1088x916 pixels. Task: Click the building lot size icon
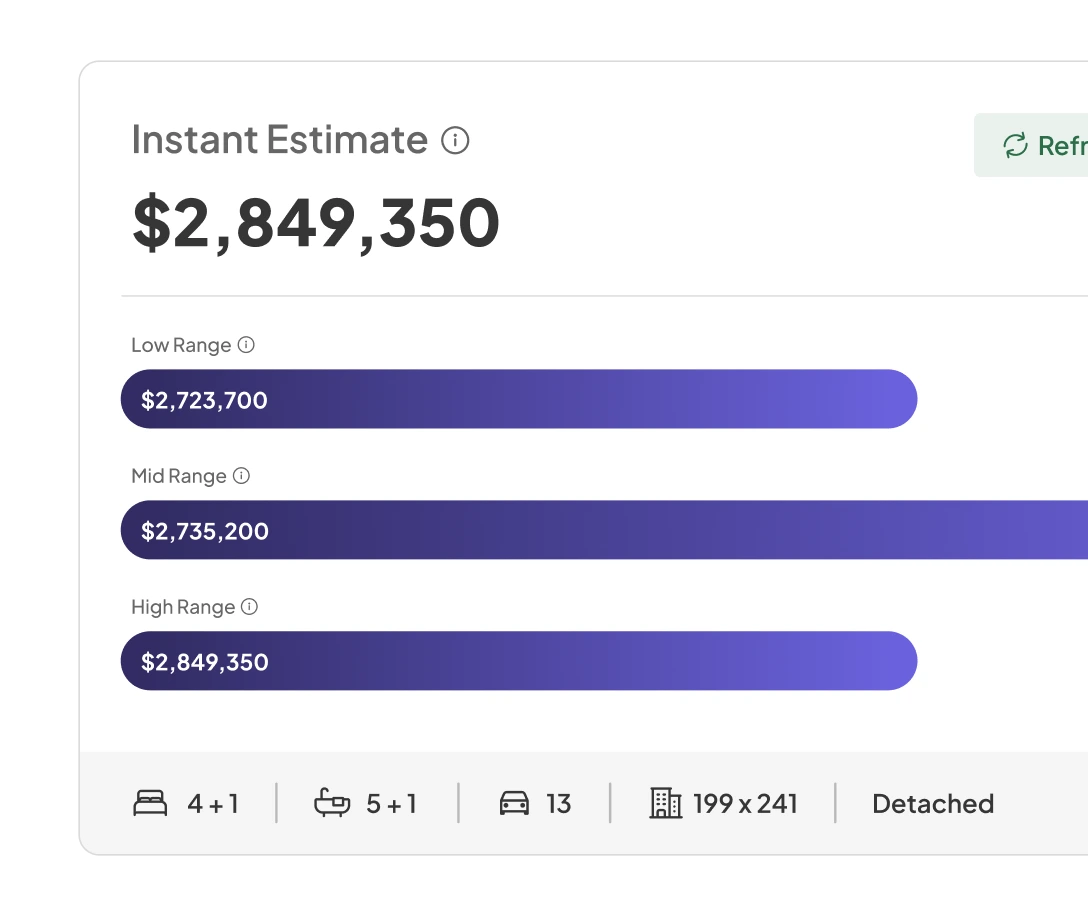pos(665,803)
